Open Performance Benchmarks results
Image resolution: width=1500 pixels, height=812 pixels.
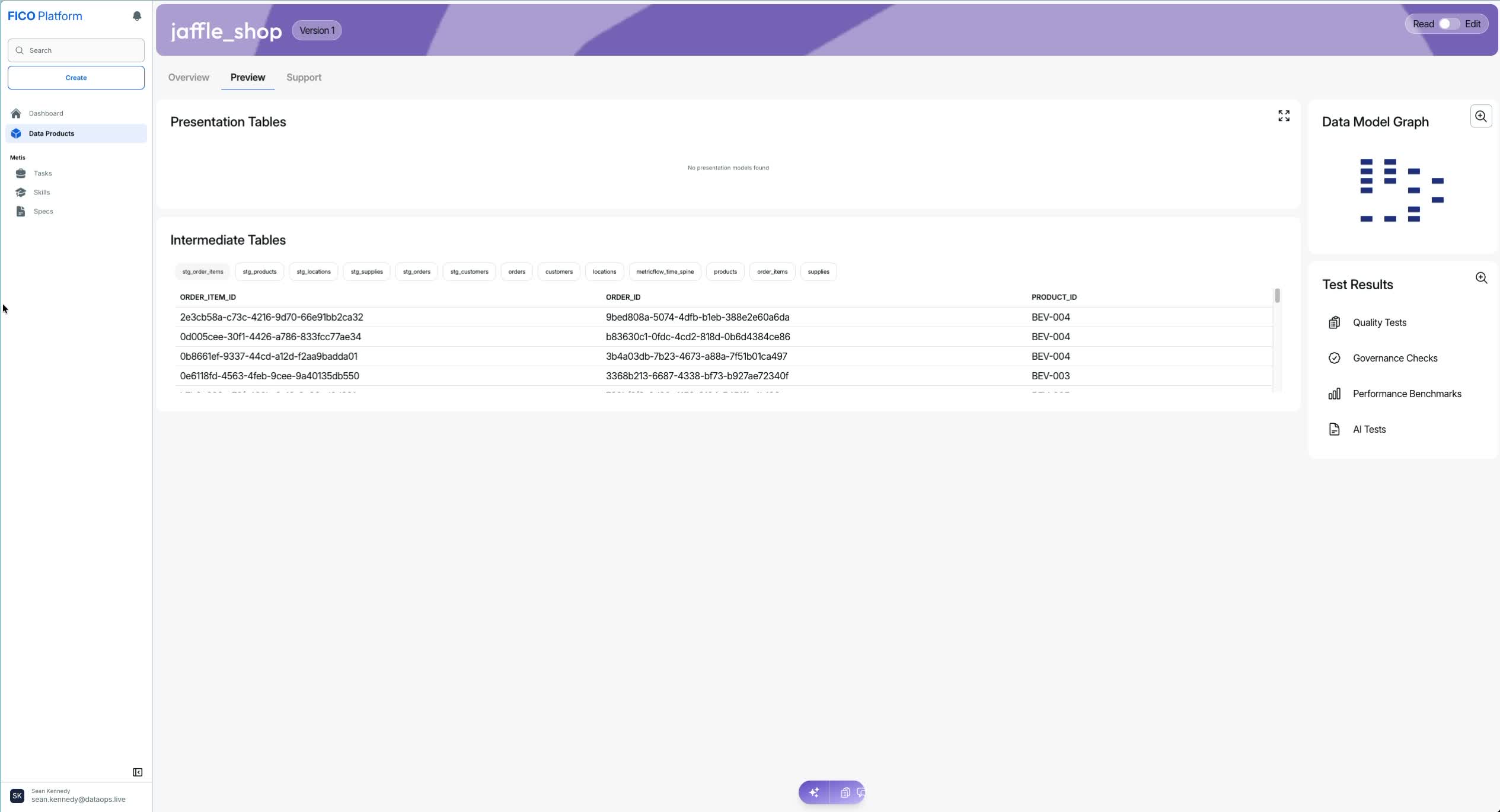1406,394
